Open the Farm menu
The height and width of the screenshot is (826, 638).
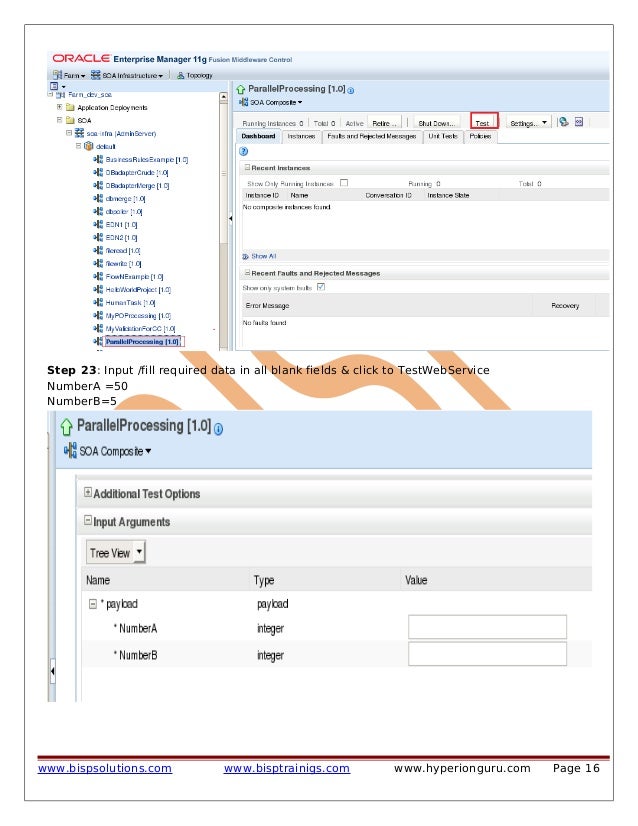tap(69, 75)
